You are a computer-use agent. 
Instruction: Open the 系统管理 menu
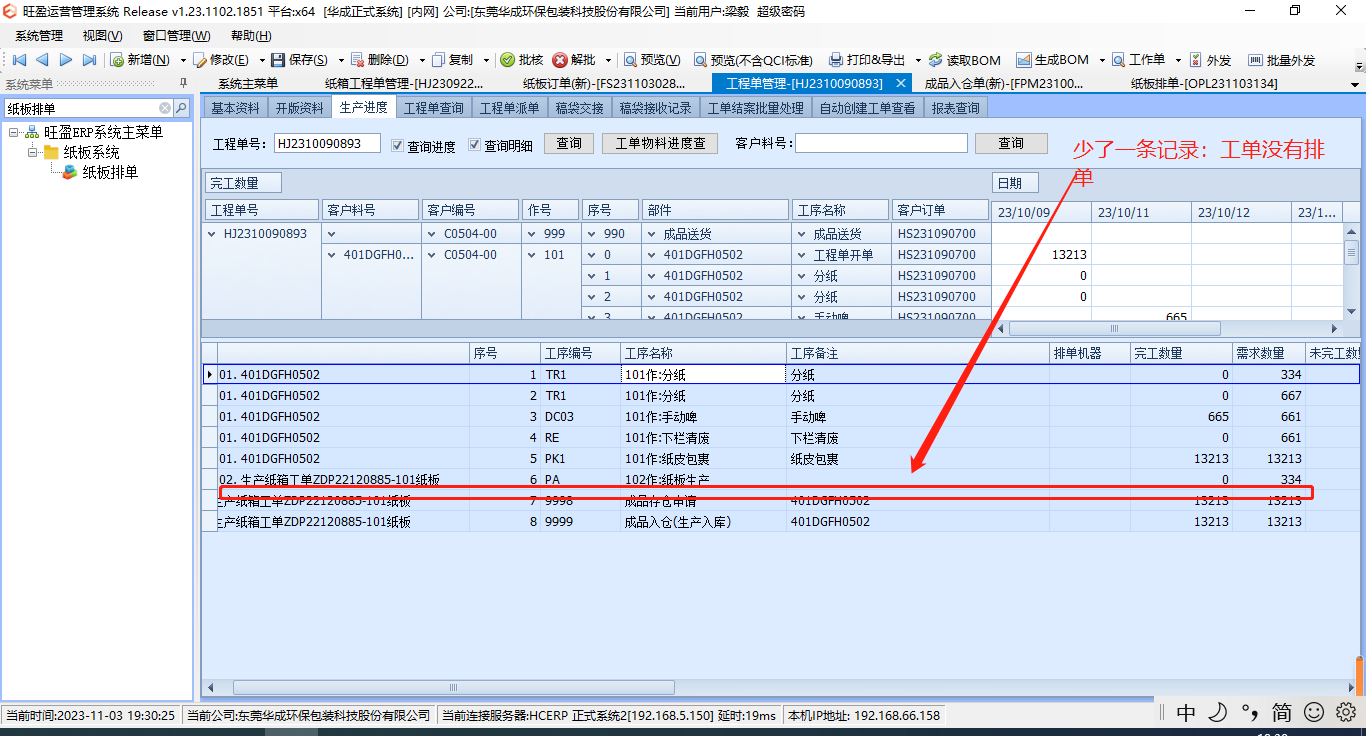click(39, 36)
